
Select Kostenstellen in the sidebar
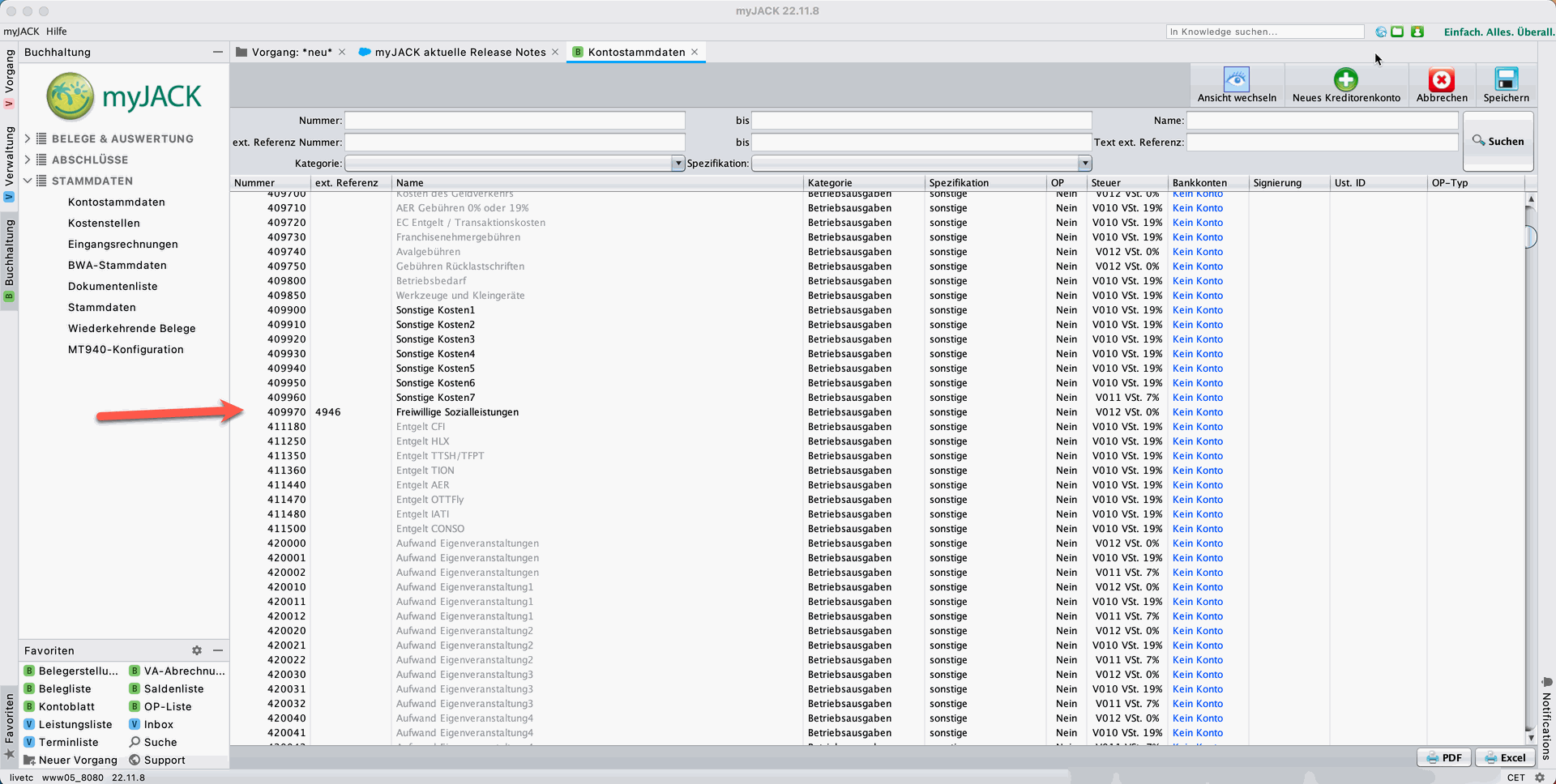tap(104, 224)
